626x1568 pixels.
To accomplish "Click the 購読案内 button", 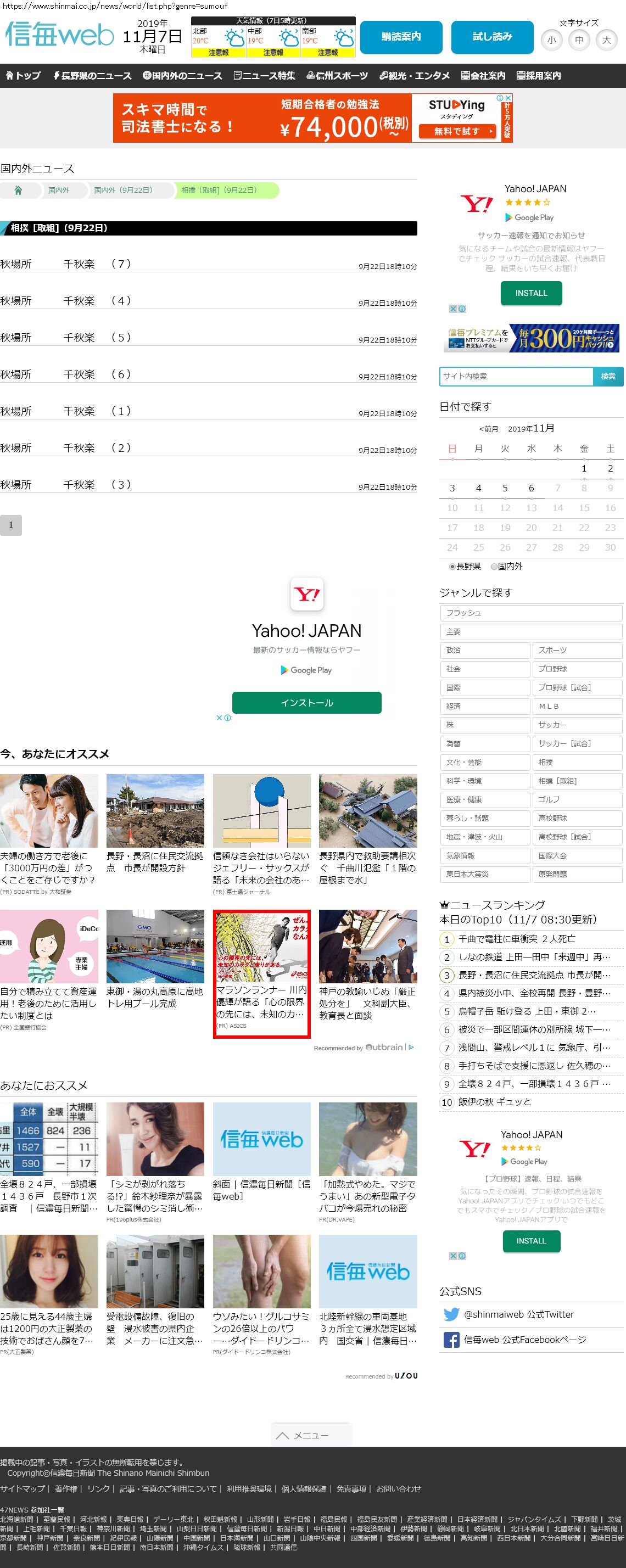I will (401, 37).
